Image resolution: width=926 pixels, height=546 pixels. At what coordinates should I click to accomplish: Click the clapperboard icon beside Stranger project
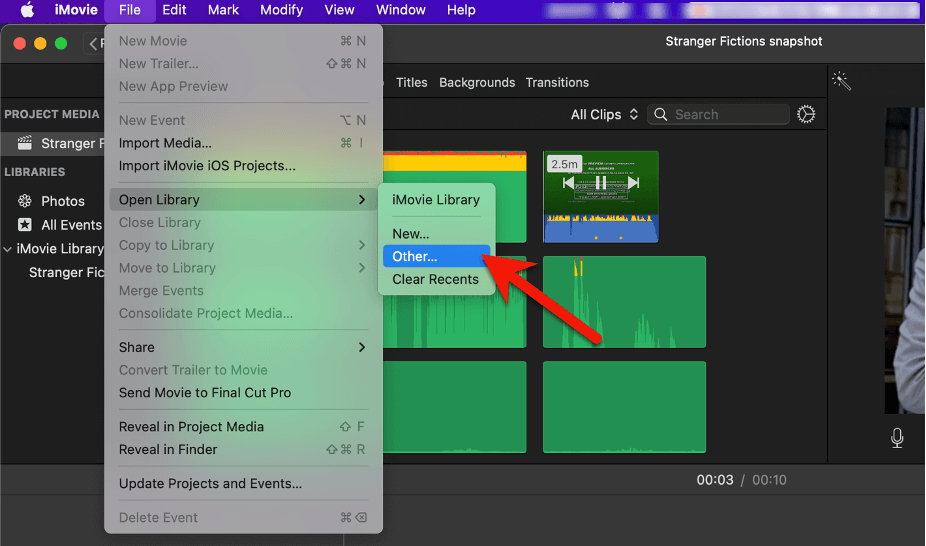tap(25, 143)
